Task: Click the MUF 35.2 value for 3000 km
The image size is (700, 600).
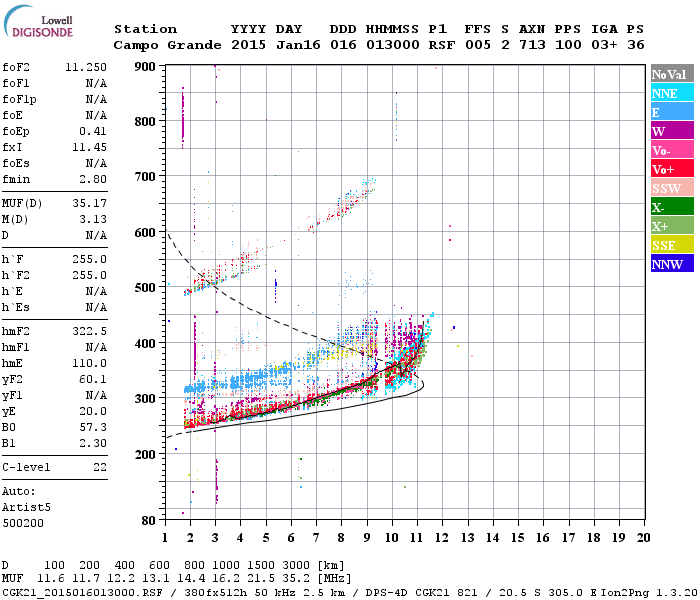Action: coord(296,579)
